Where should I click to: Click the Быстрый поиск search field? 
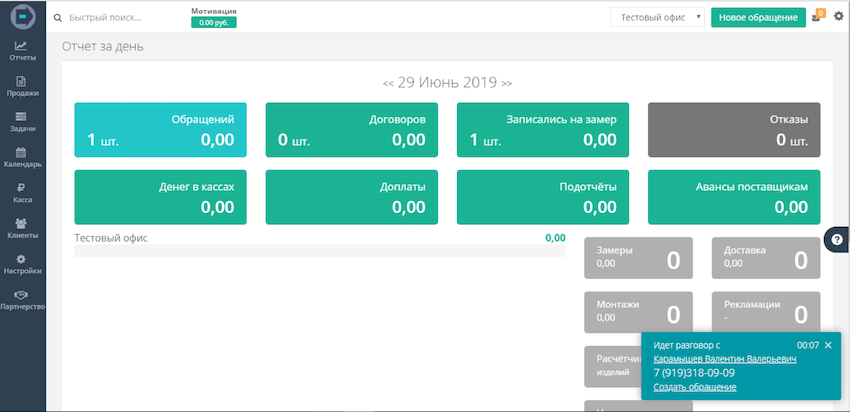(x=120, y=18)
